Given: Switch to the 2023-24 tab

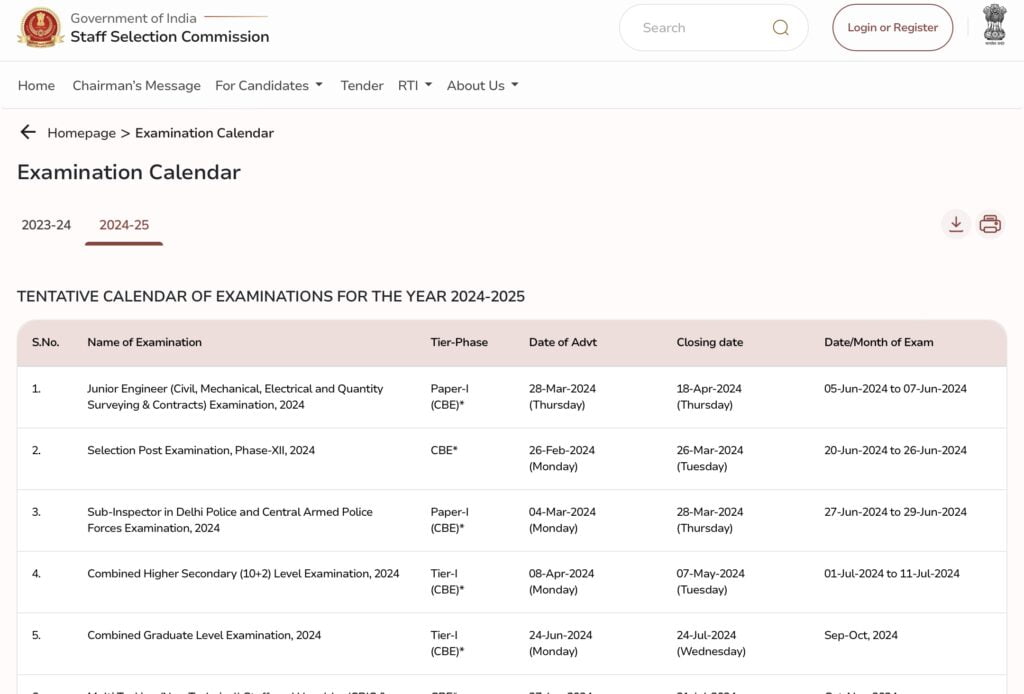Looking at the screenshot, I should coord(46,225).
